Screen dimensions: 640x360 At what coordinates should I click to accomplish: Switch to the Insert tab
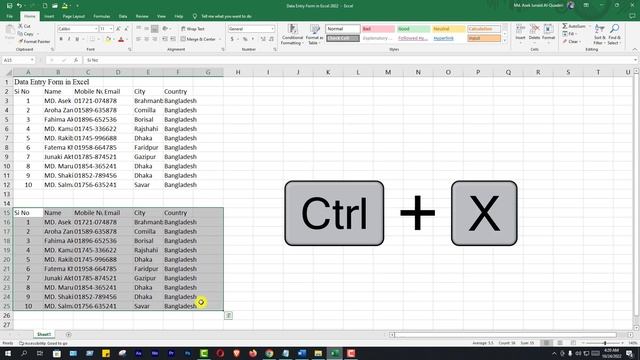(x=49, y=16)
